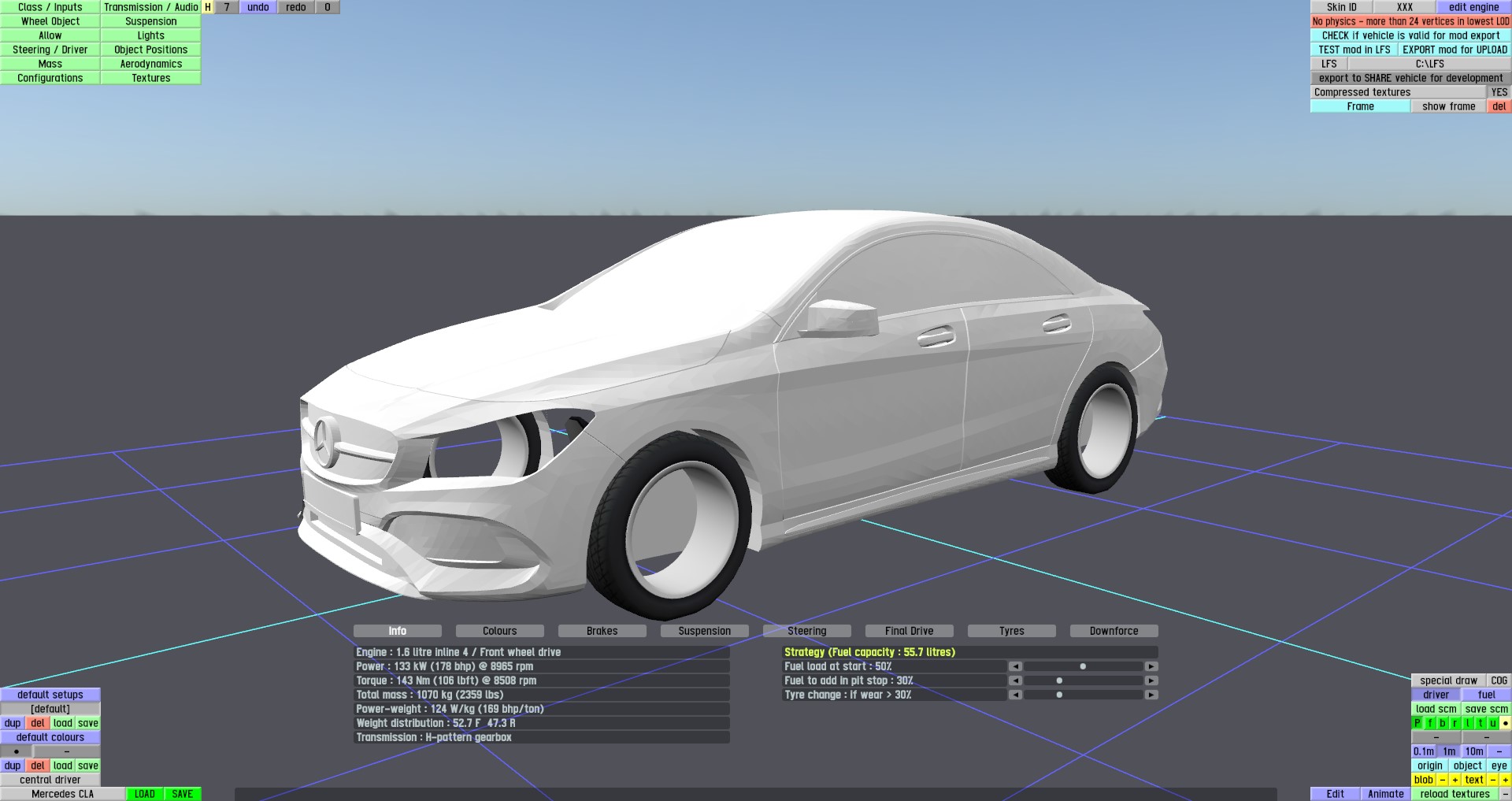Increase Fuel load at start with right arrow
This screenshot has height=801, width=1512.
click(x=1151, y=666)
